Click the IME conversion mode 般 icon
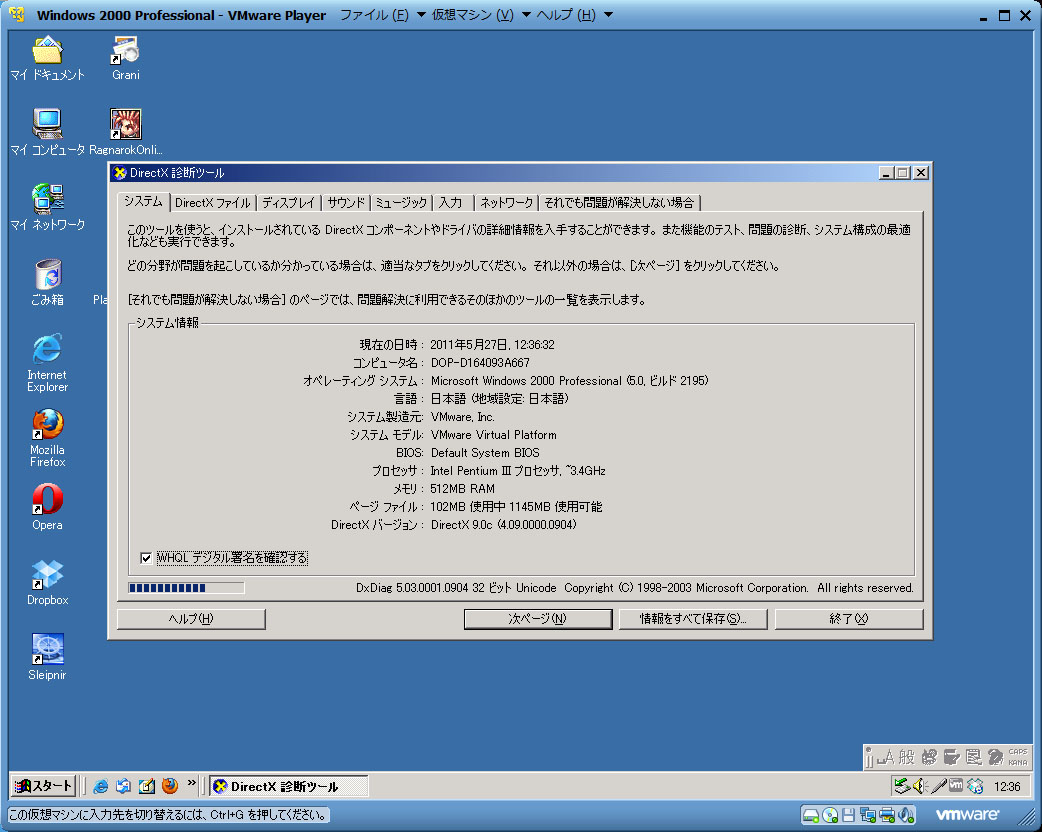 coord(907,757)
